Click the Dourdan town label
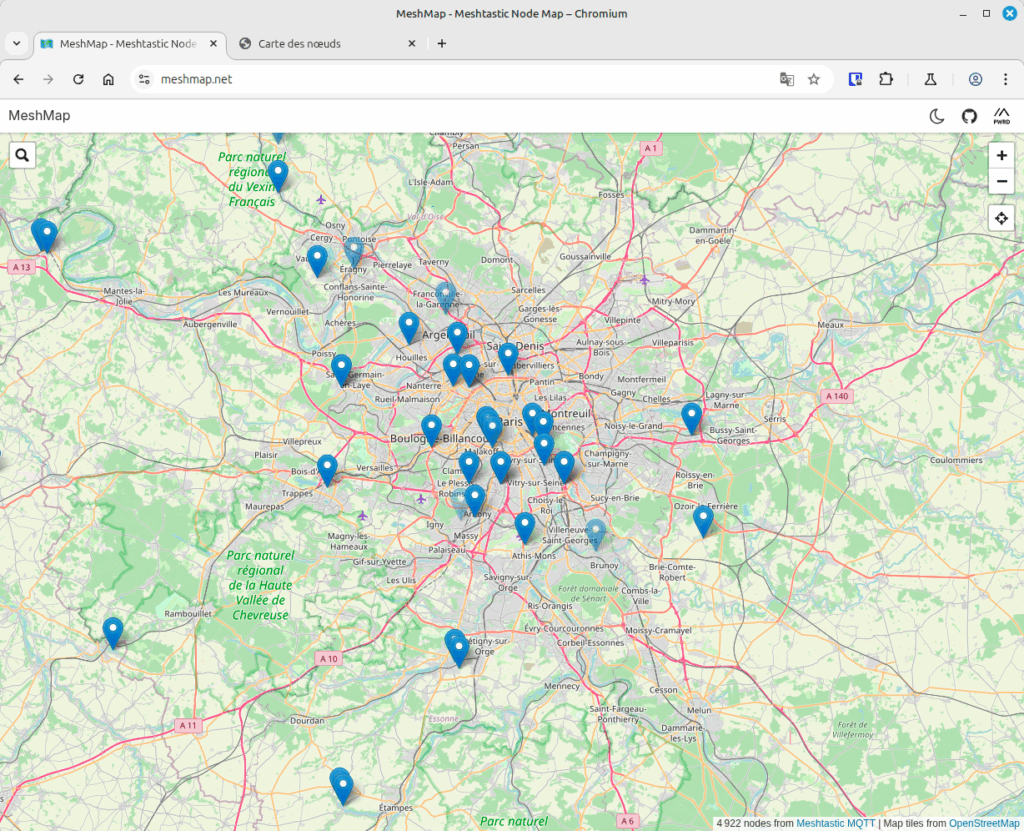 (x=307, y=721)
